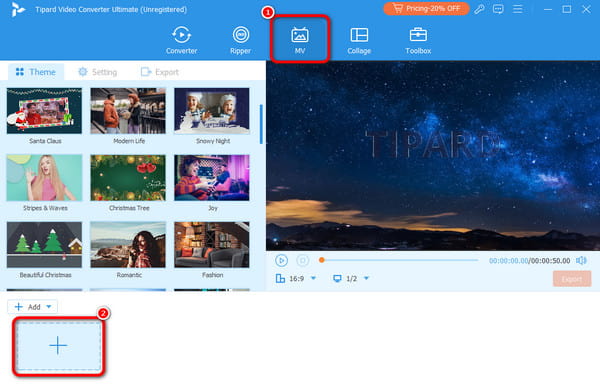Open the Converter module
The width and height of the screenshot is (600, 388).
click(181, 40)
